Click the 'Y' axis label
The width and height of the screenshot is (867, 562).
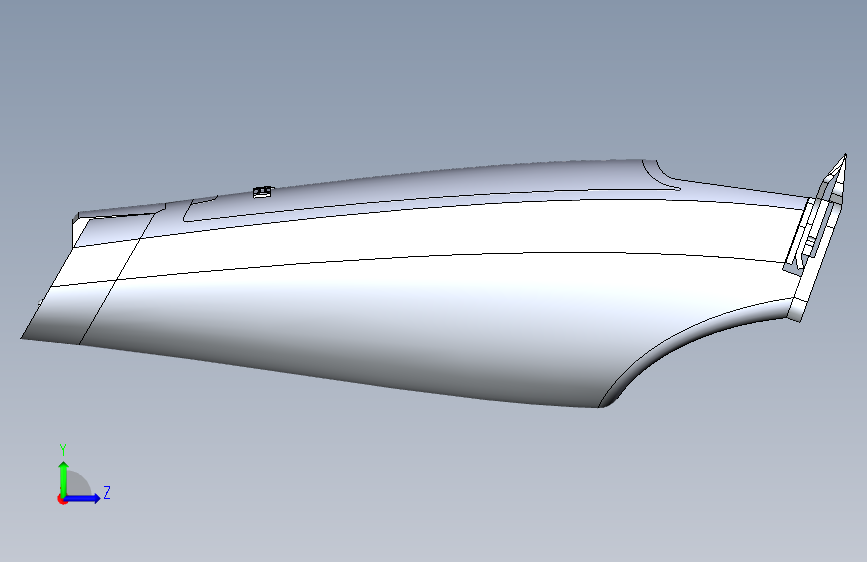pos(63,450)
